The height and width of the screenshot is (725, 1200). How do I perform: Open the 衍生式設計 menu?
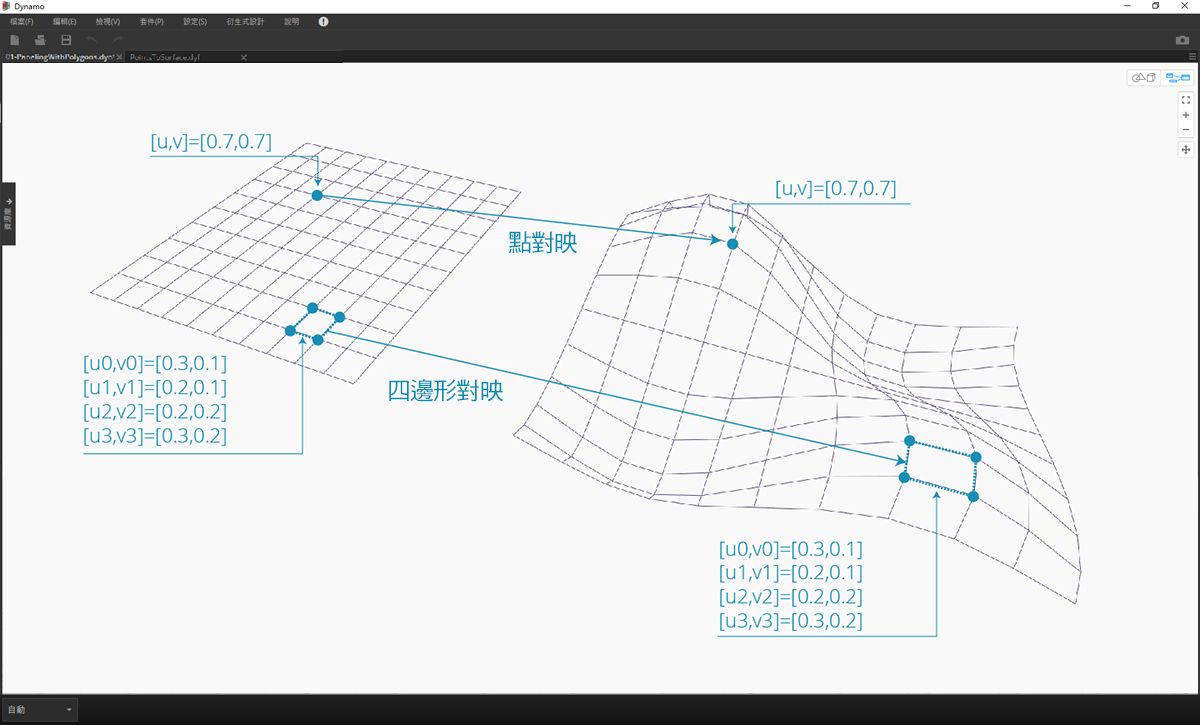click(x=245, y=21)
